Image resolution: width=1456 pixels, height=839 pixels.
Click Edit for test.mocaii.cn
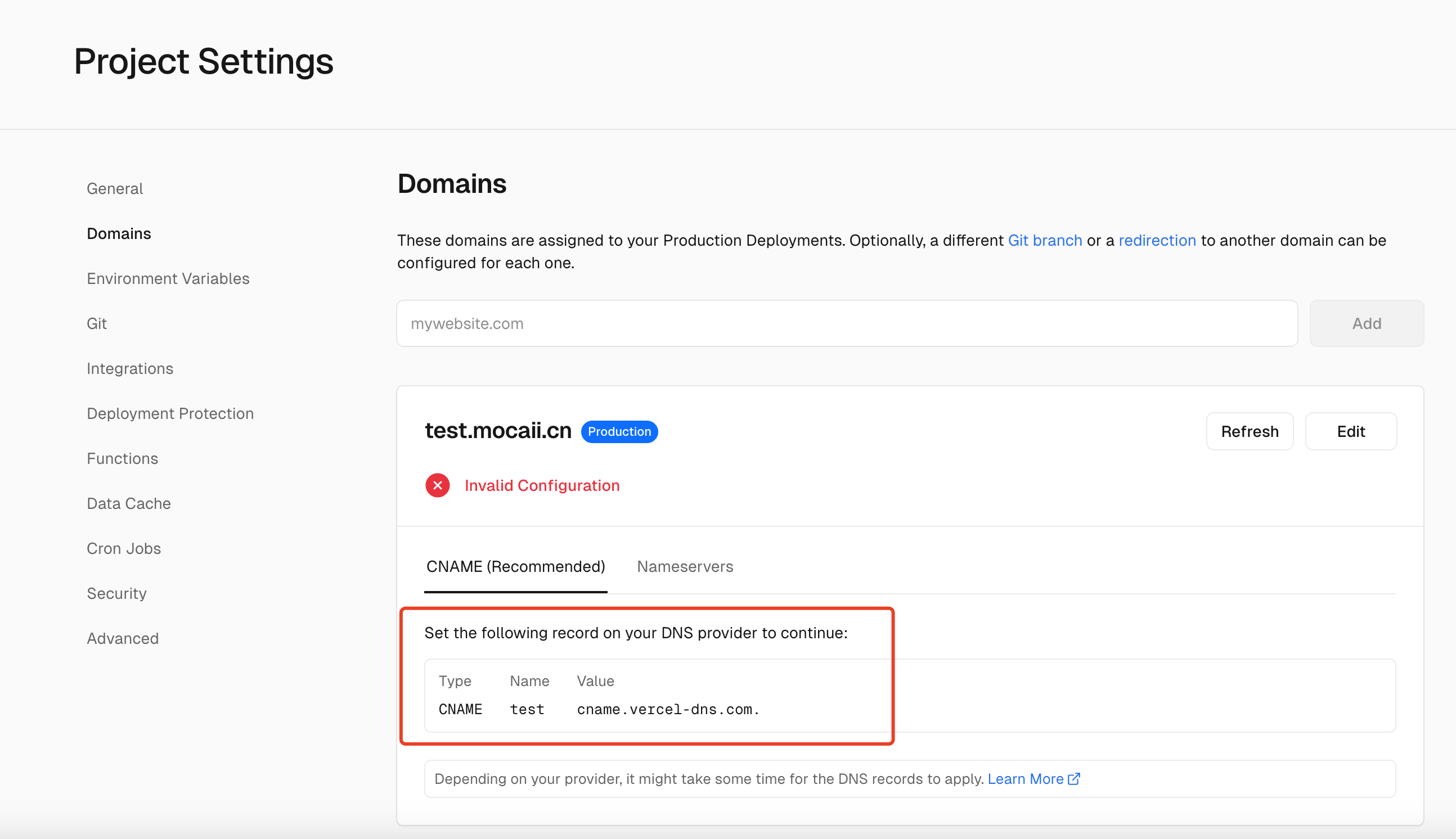1351,431
